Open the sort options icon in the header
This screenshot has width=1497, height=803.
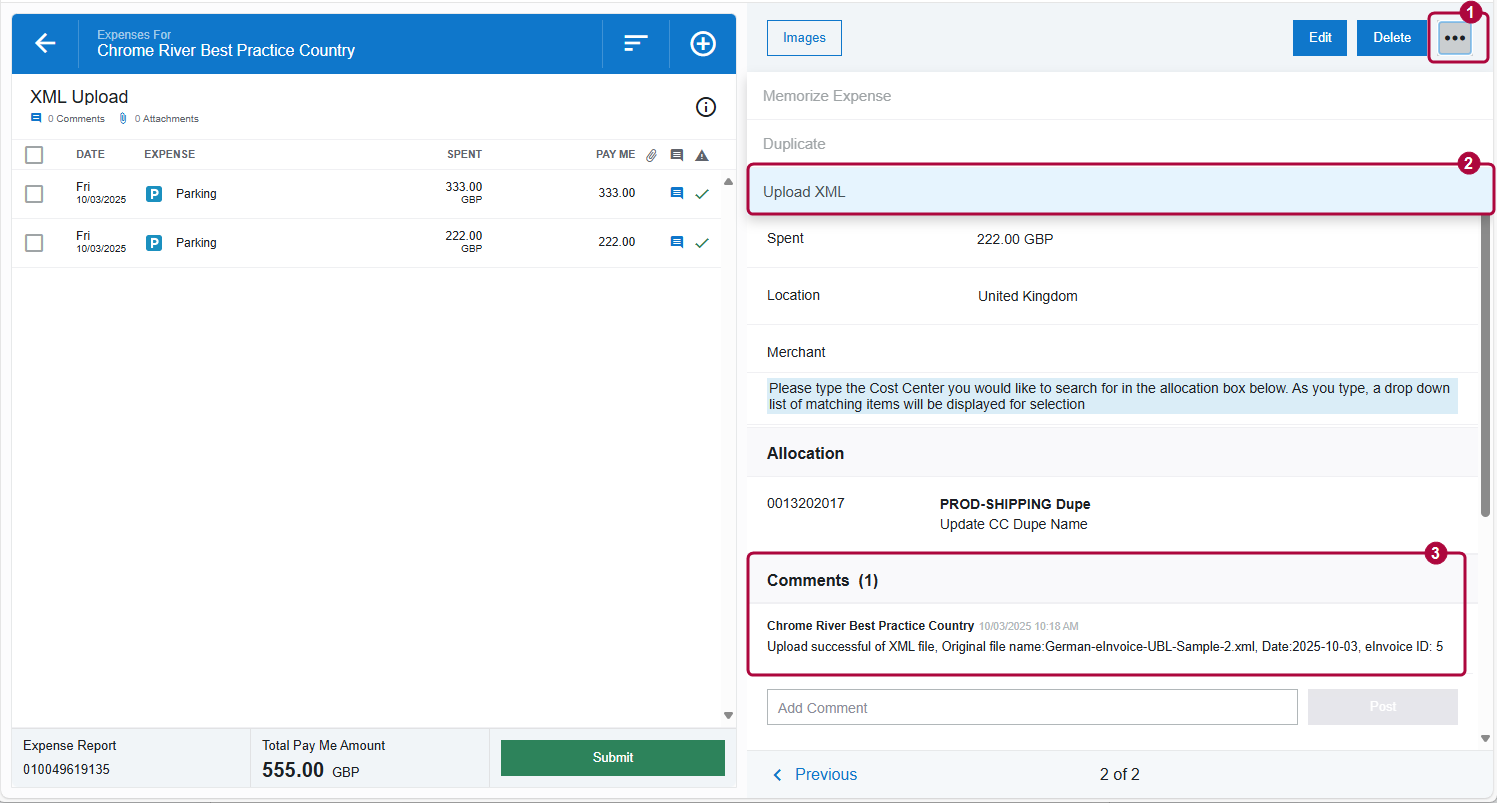635,43
